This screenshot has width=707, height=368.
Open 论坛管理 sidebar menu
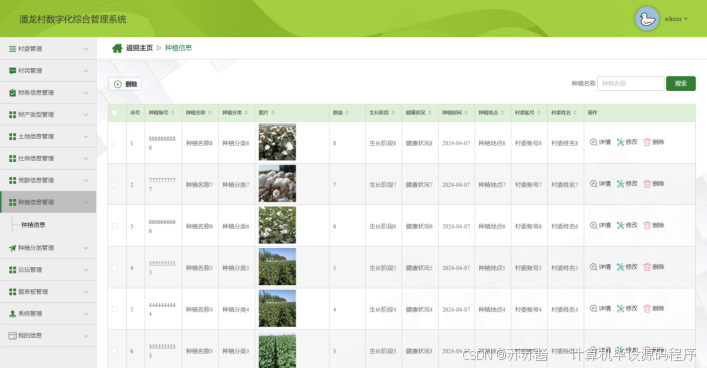[48, 270]
